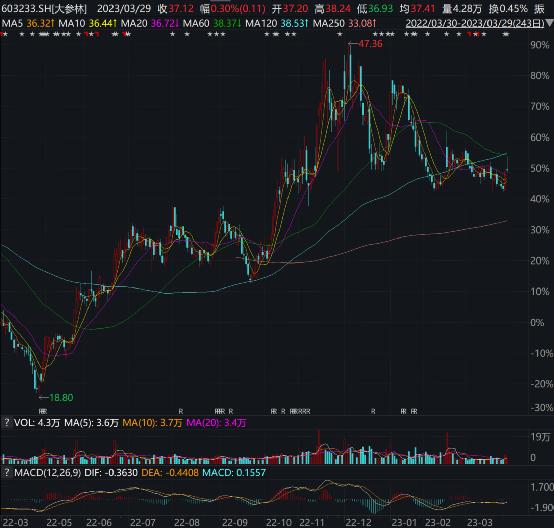
Task: Click the 23-01 date on the x-axis
Action: point(404,523)
